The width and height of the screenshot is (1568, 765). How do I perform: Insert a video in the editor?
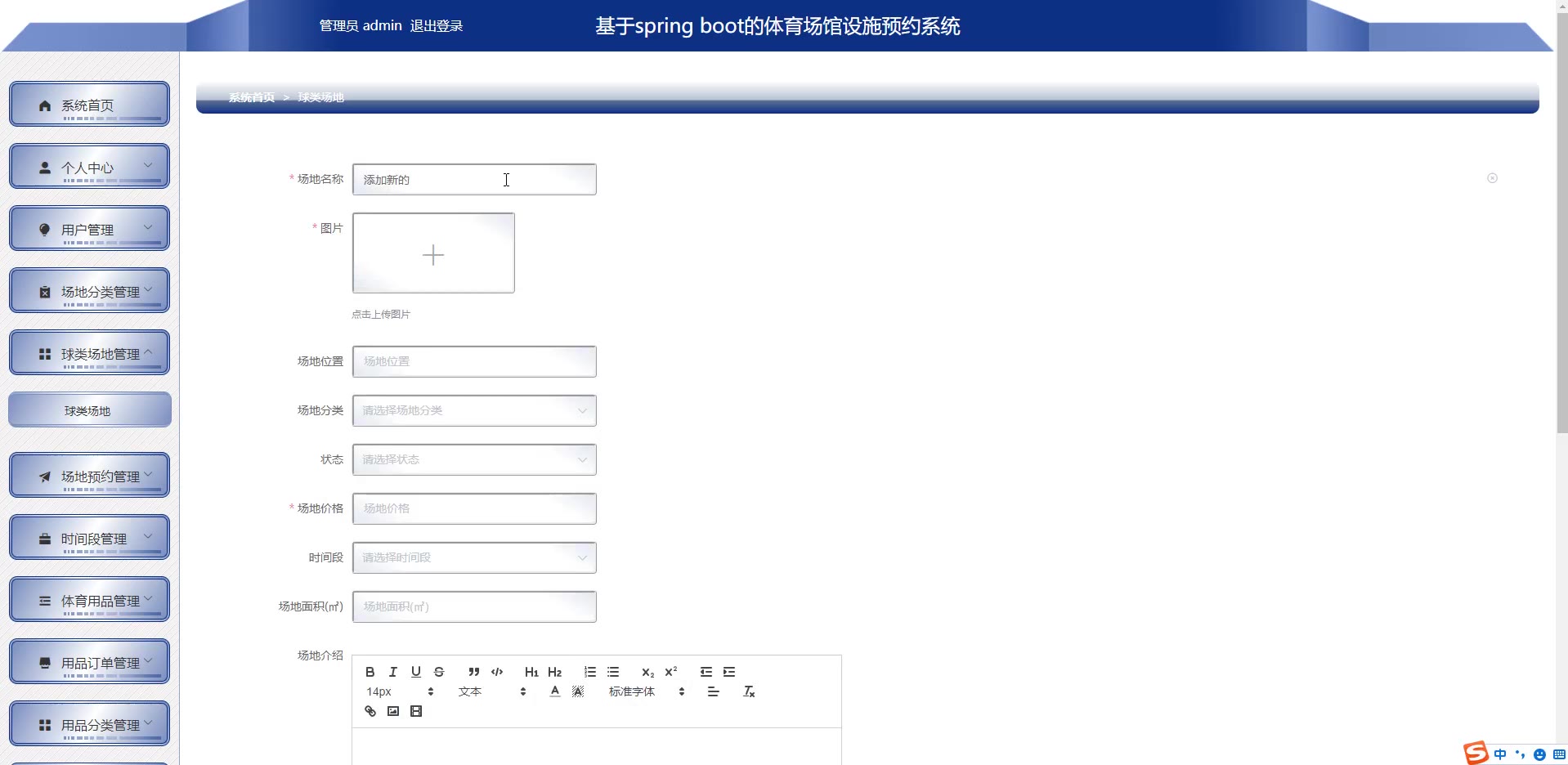416,711
